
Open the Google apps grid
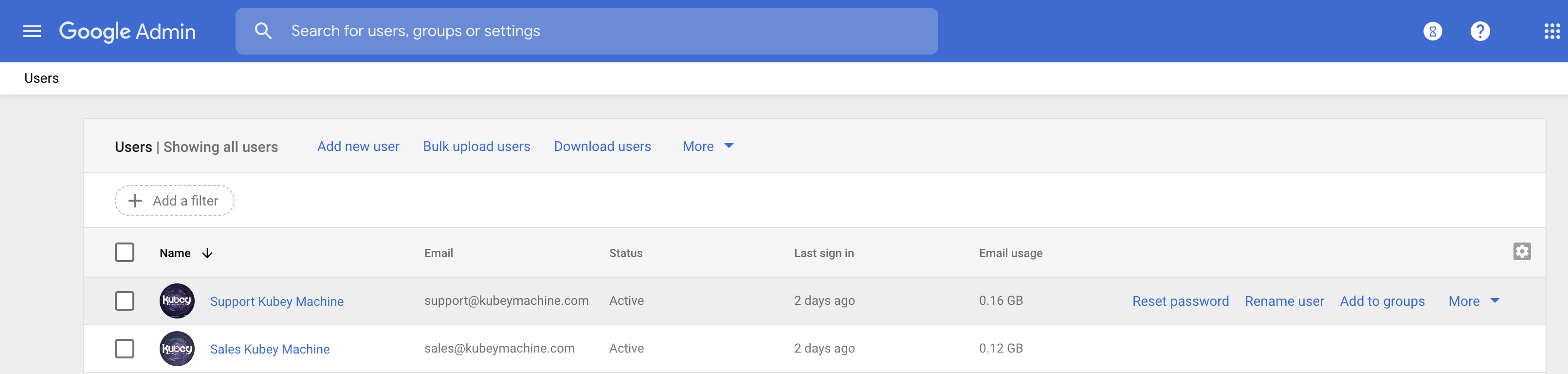pyautogui.click(x=1551, y=31)
